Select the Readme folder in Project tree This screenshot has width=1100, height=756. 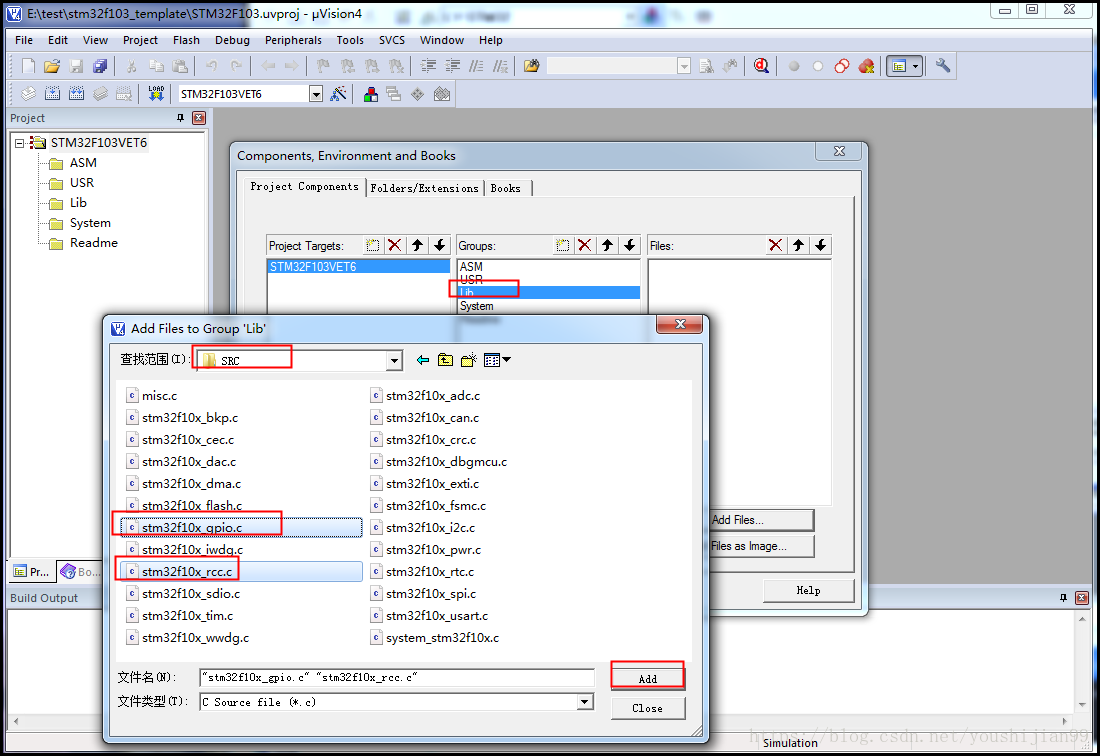(x=93, y=243)
